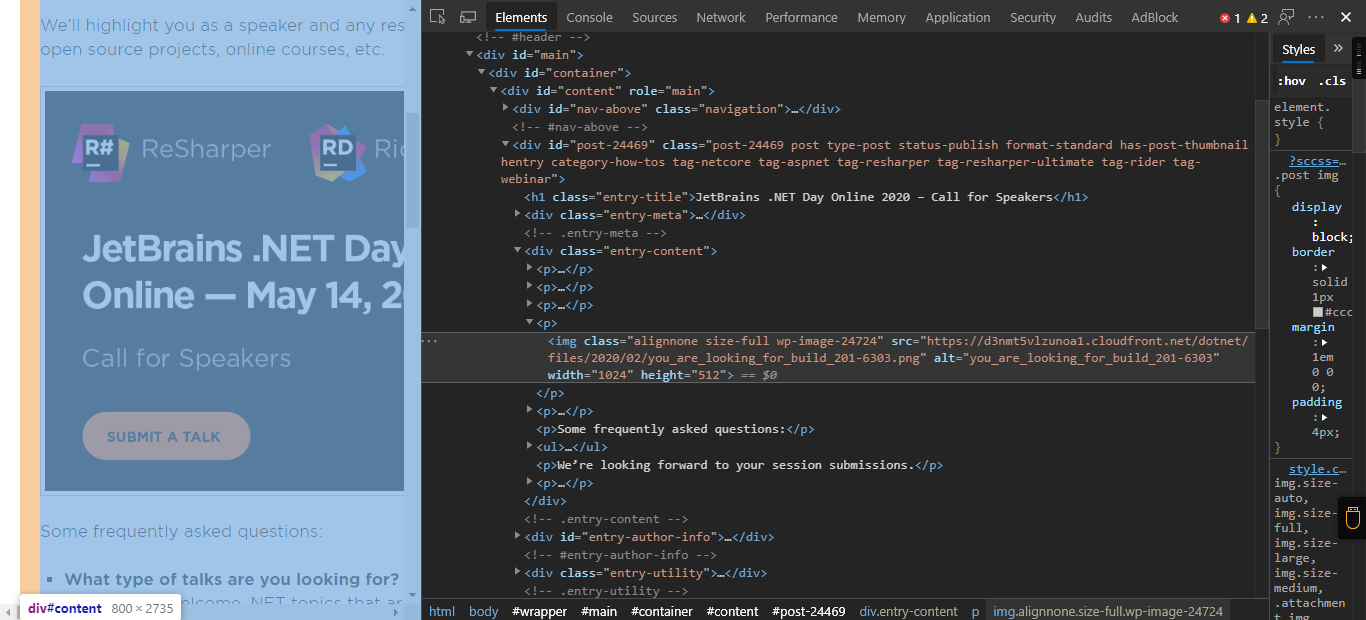Show more Styles sidebar tabs chevron
This screenshot has width=1366, height=620.
pos(1338,48)
